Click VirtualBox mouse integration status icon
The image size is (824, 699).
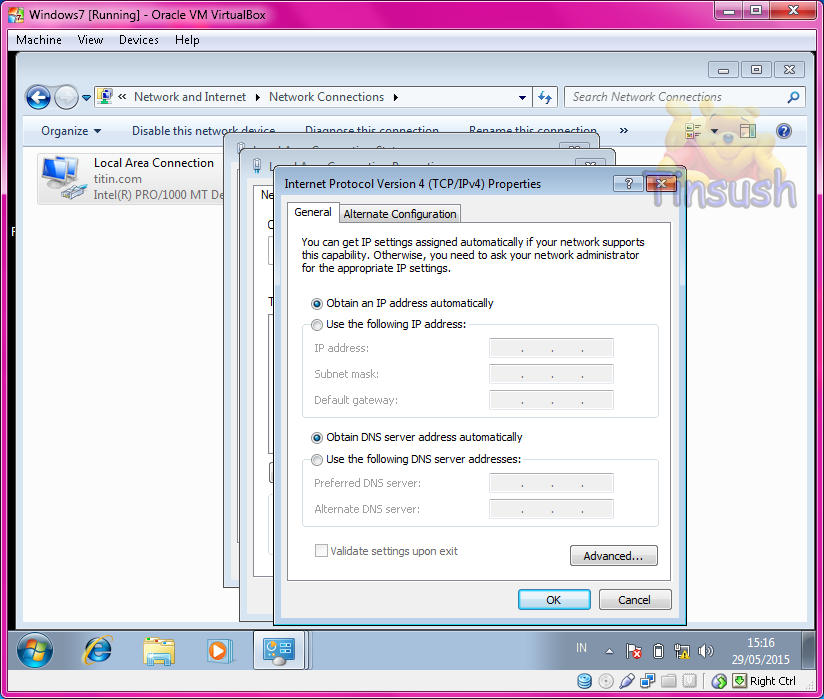pos(719,682)
